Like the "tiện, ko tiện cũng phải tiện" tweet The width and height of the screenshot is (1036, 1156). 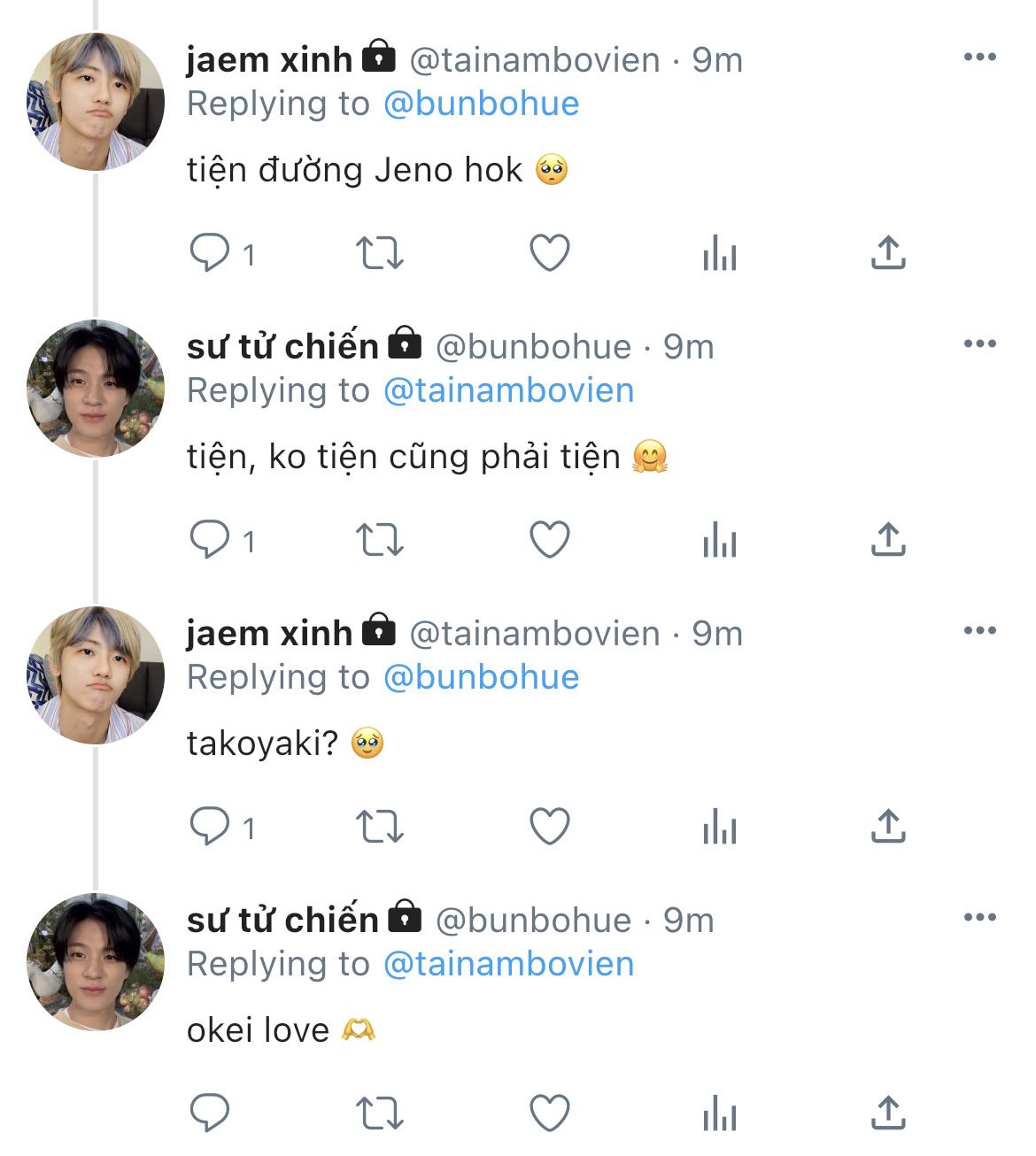(549, 540)
